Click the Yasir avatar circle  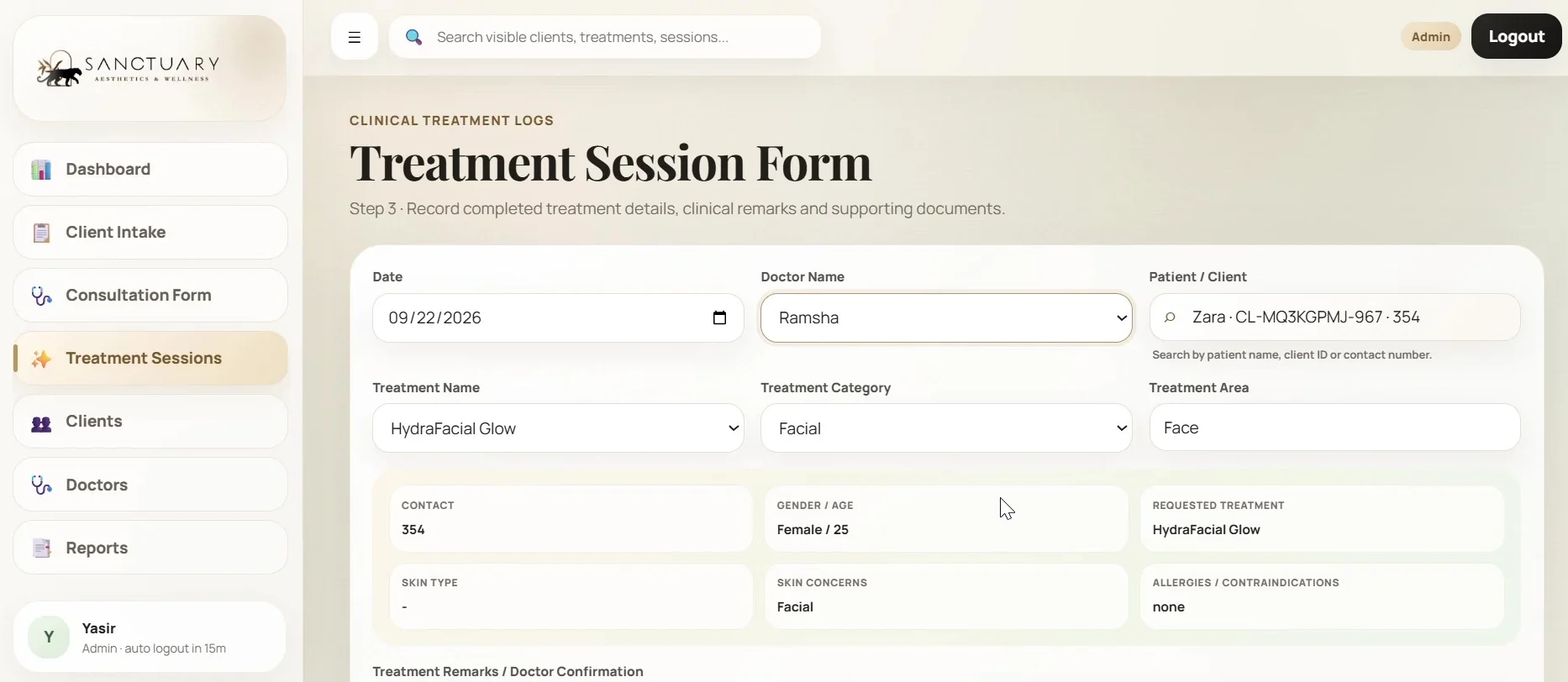49,637
